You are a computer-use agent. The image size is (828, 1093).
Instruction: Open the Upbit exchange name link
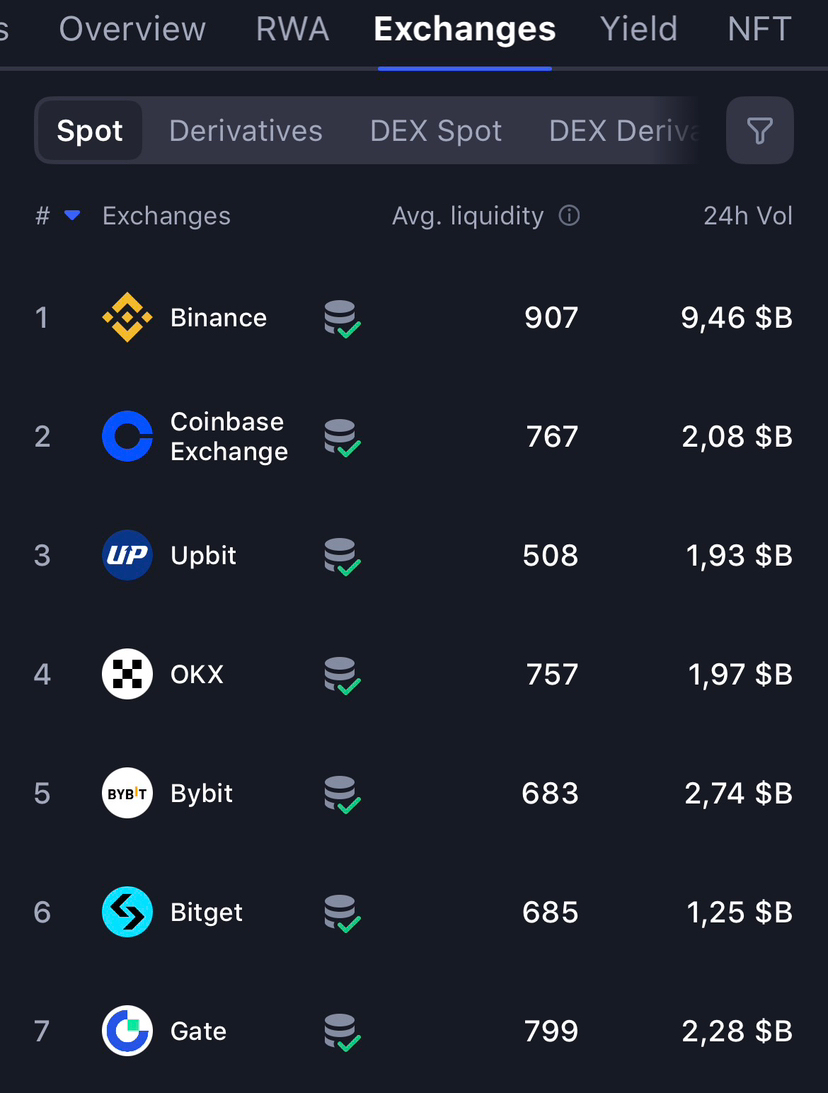(203, 555)
